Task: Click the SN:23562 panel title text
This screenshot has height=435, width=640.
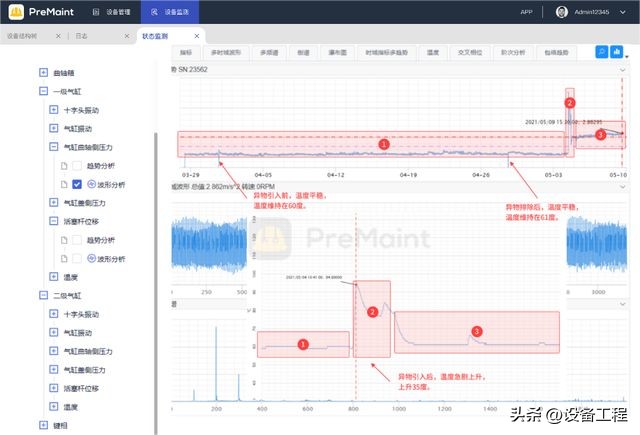Action: tap(189, 69)
